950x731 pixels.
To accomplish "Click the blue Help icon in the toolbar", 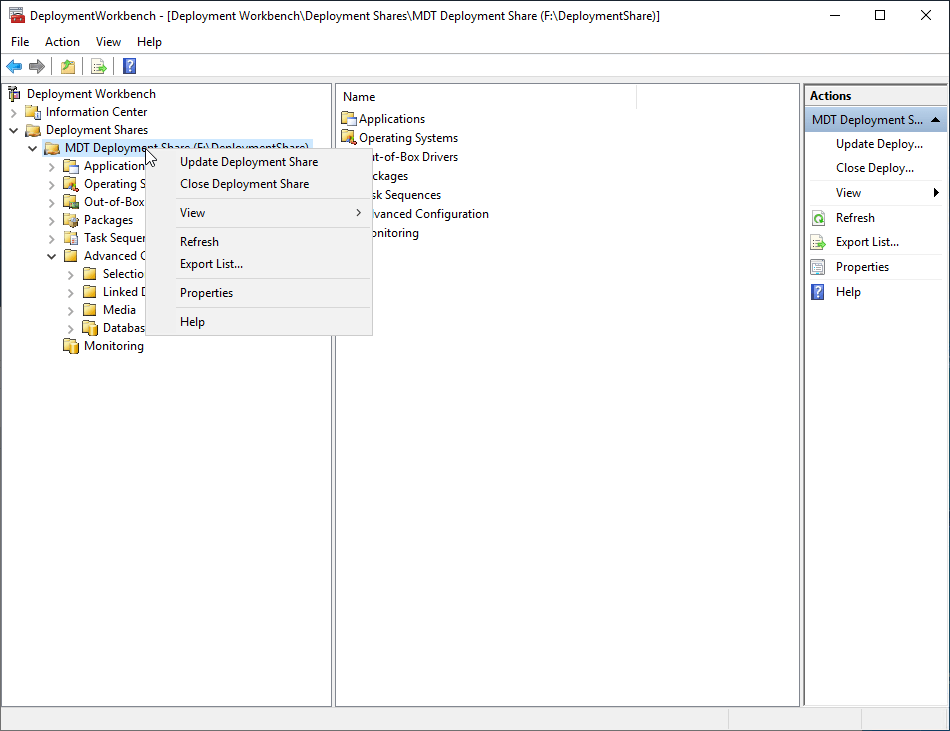I will [x=129, y=66].
